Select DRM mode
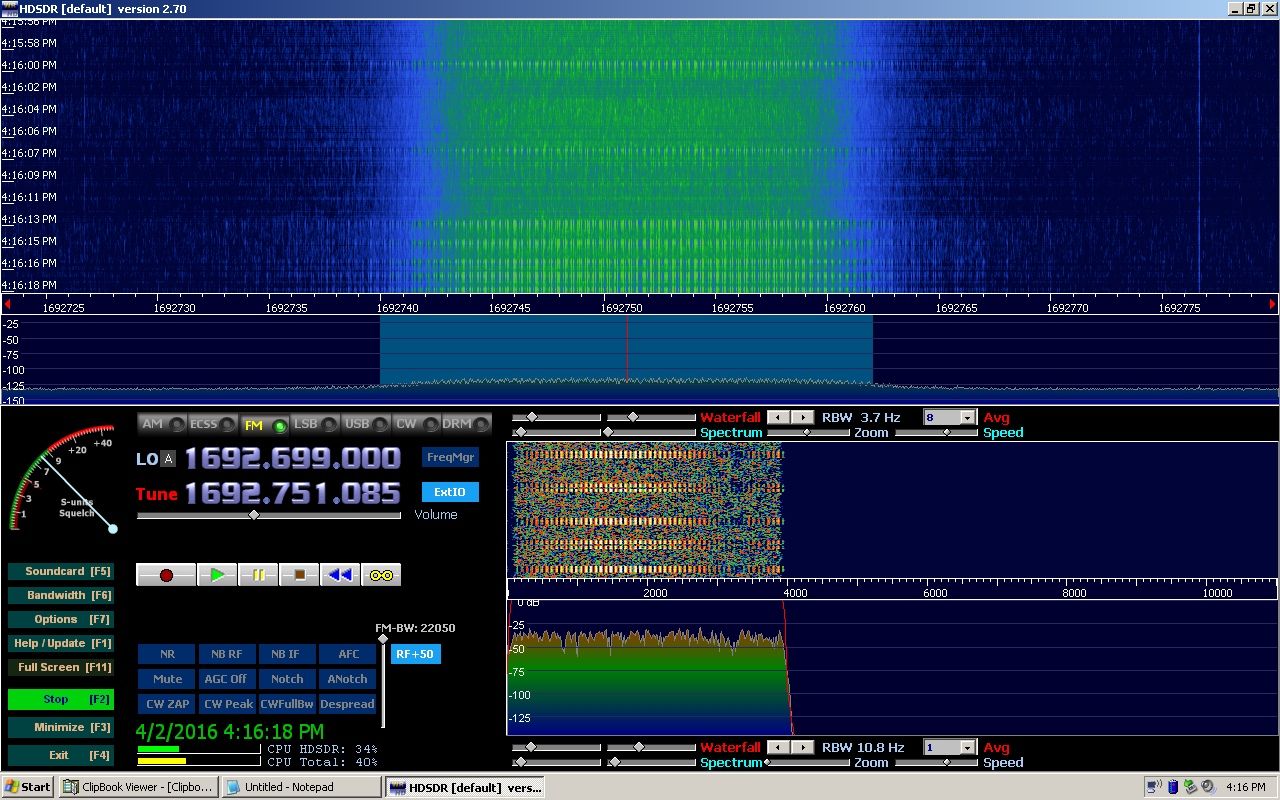The height and width of the screenshot is (800, 1280). pos(466,424)
